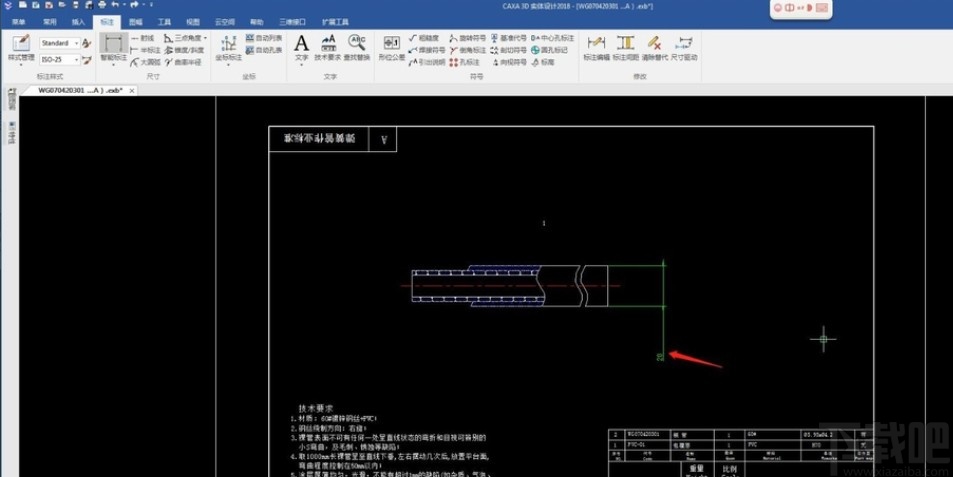Switch to the 帮助 ribbon tab
Viewport: 953px width, 477px height.
(x=256, y=22)
